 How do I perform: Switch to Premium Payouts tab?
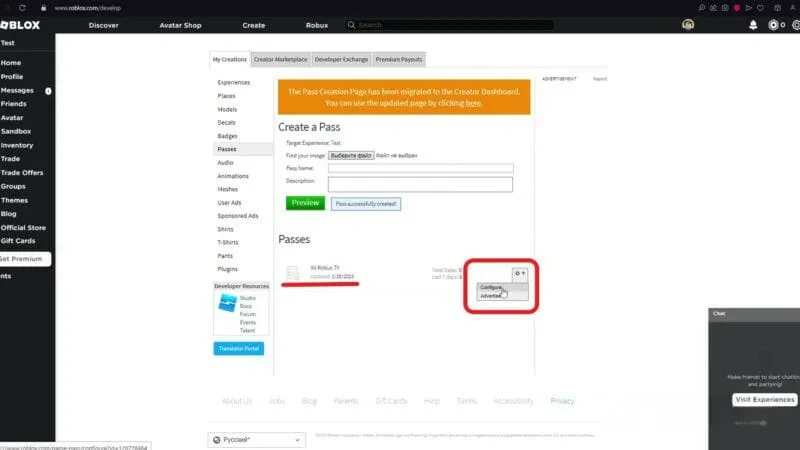(x=399, y=59)
